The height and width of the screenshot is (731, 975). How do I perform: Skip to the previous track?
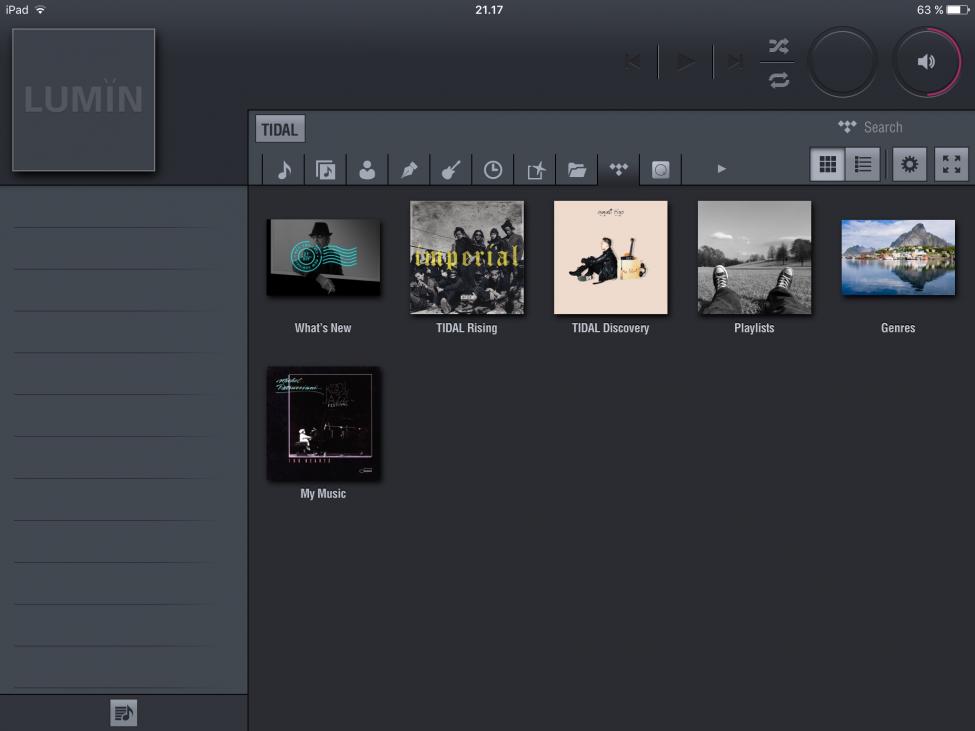(x=632, y=62)
